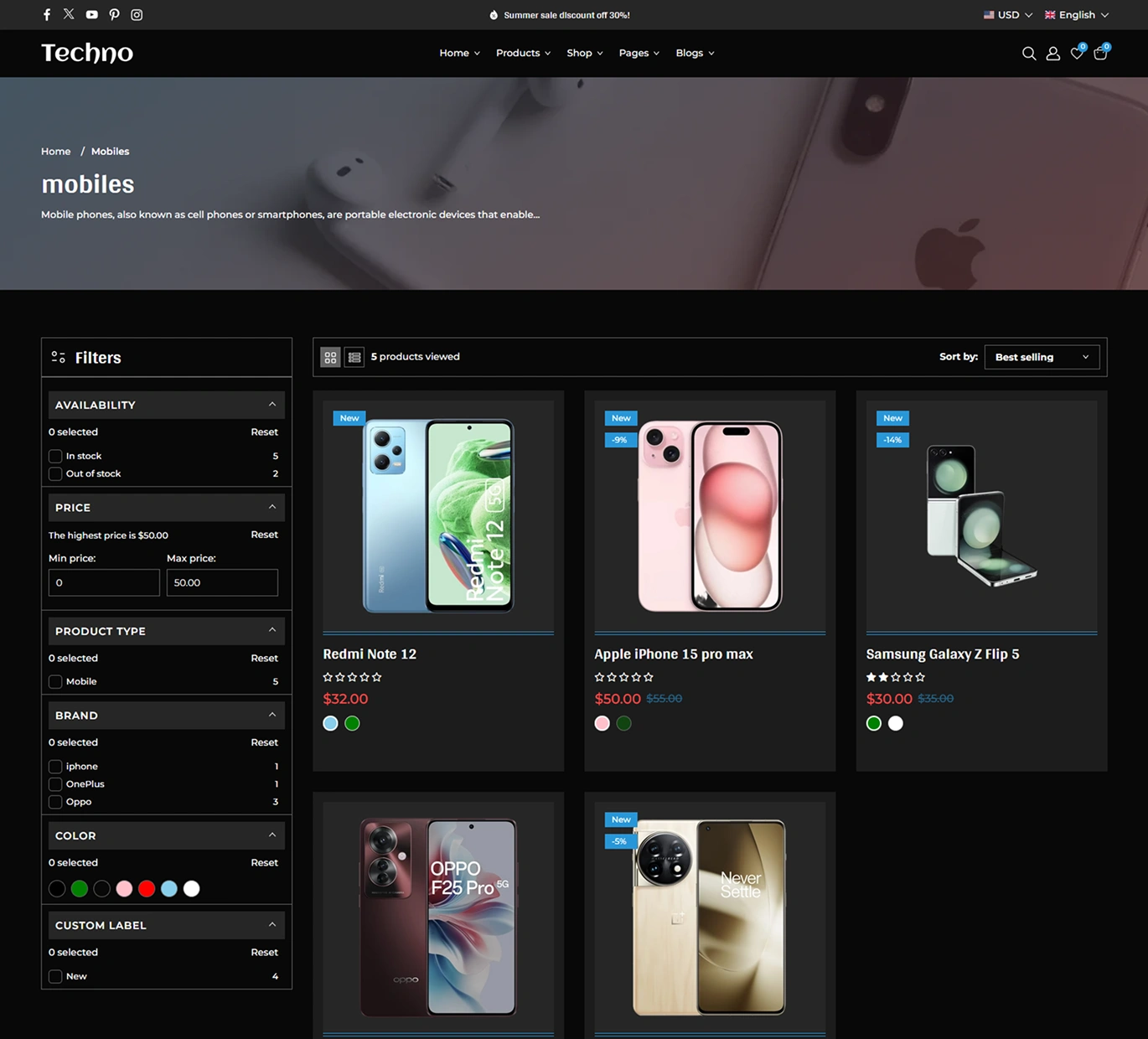
Task: Select pink swatch on Apple iPhone 15
Action: click(602, 723)
